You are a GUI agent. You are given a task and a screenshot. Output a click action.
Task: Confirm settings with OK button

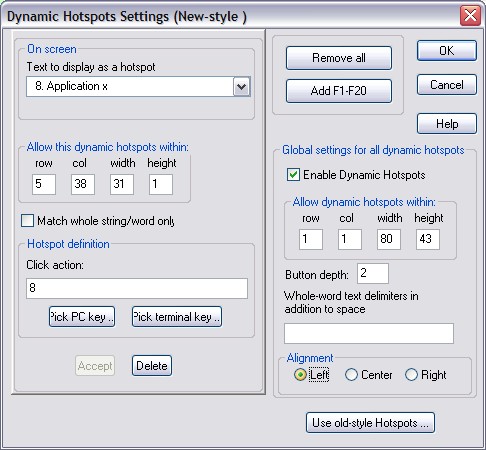coord(447,51)
